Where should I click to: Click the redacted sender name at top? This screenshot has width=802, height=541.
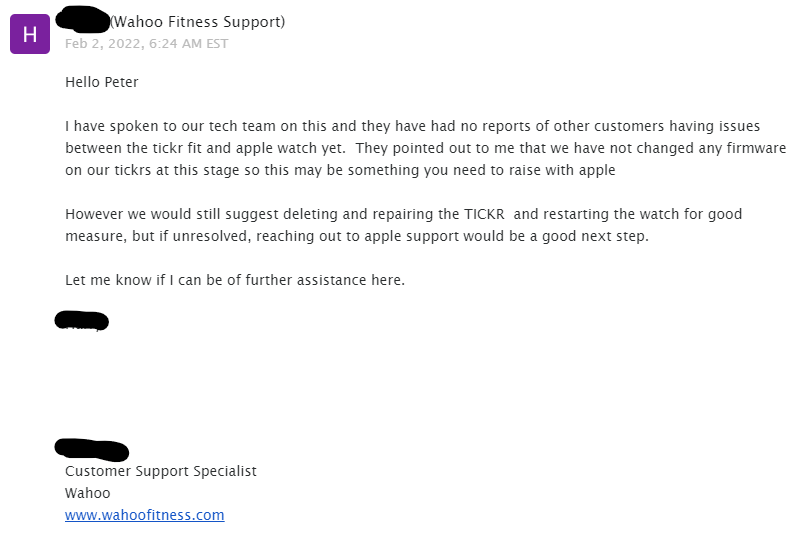point(82,19)
